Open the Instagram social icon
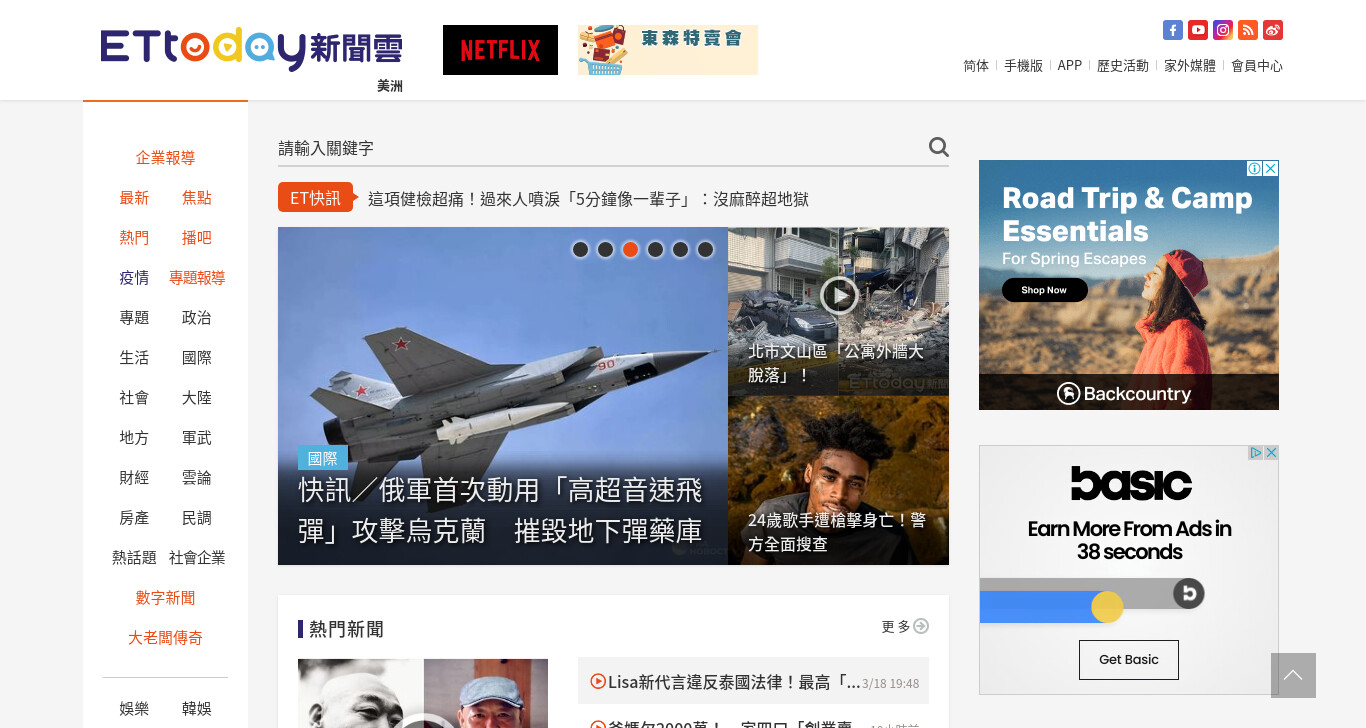 [1223, 30]
